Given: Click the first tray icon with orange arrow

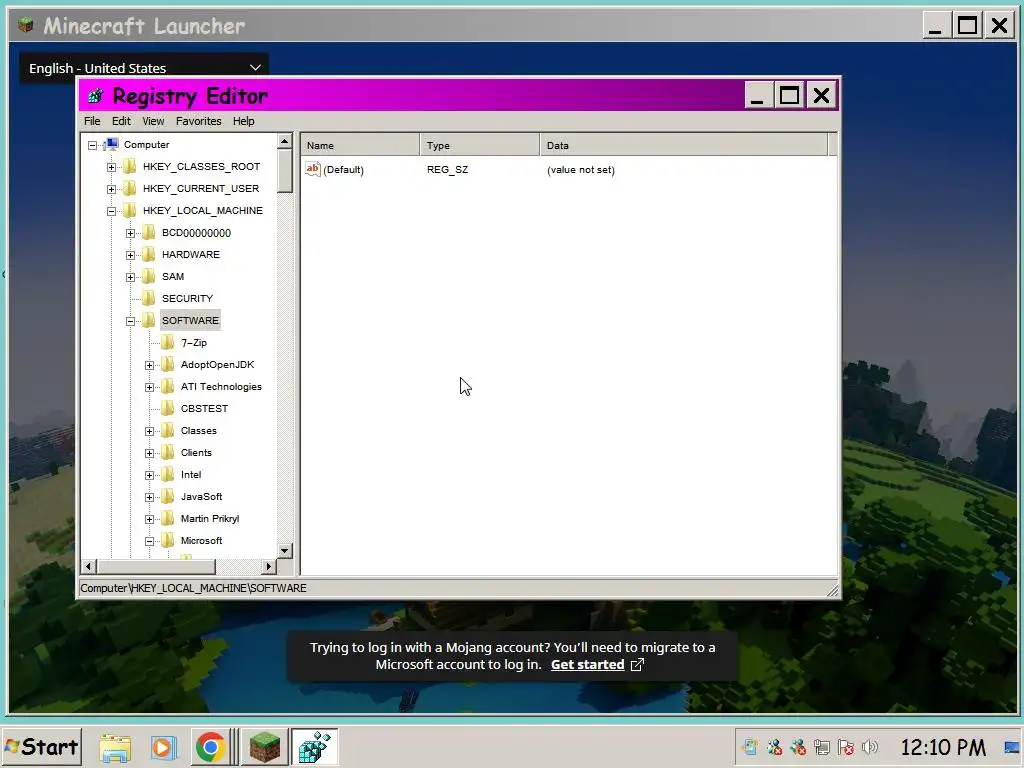Looking at the screenshot, I should [x=750, y=747].
